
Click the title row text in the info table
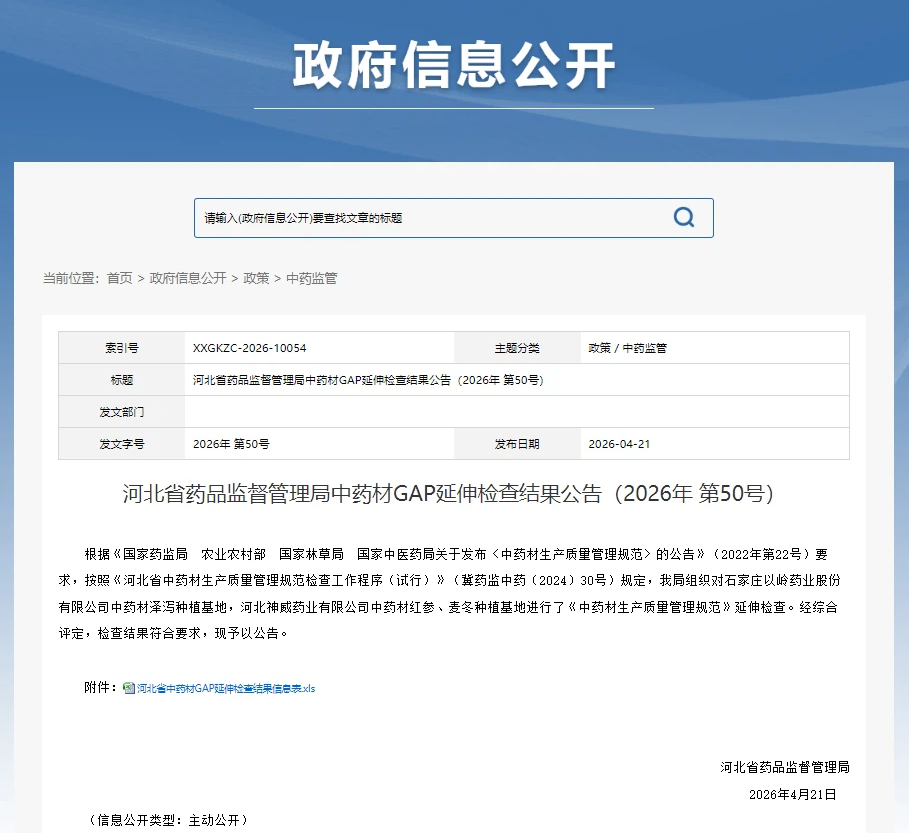pyautogui.click(x=368, y=380)
